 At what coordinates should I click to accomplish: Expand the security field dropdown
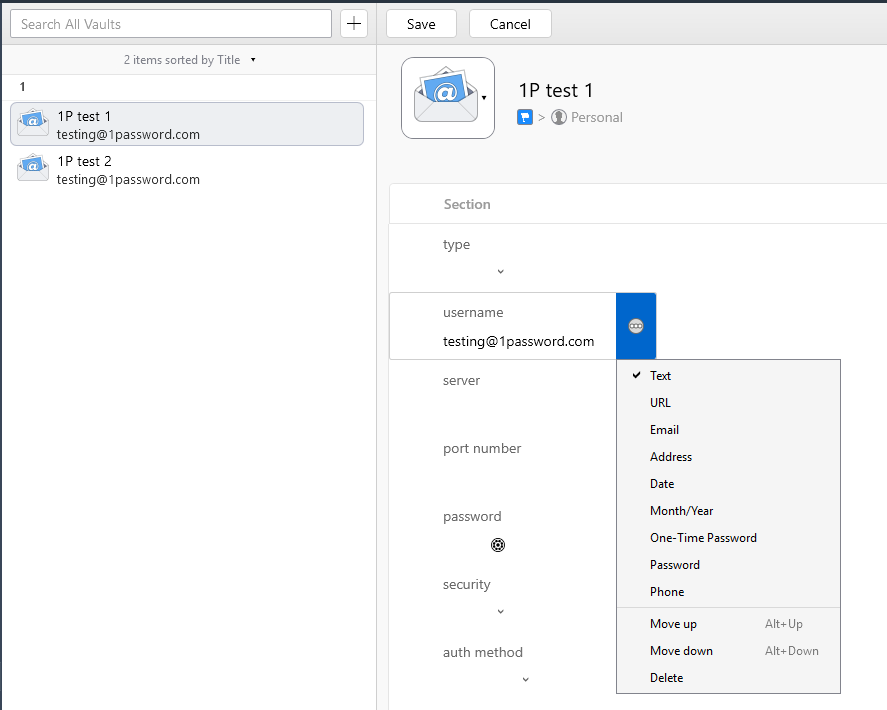(501, 612)
